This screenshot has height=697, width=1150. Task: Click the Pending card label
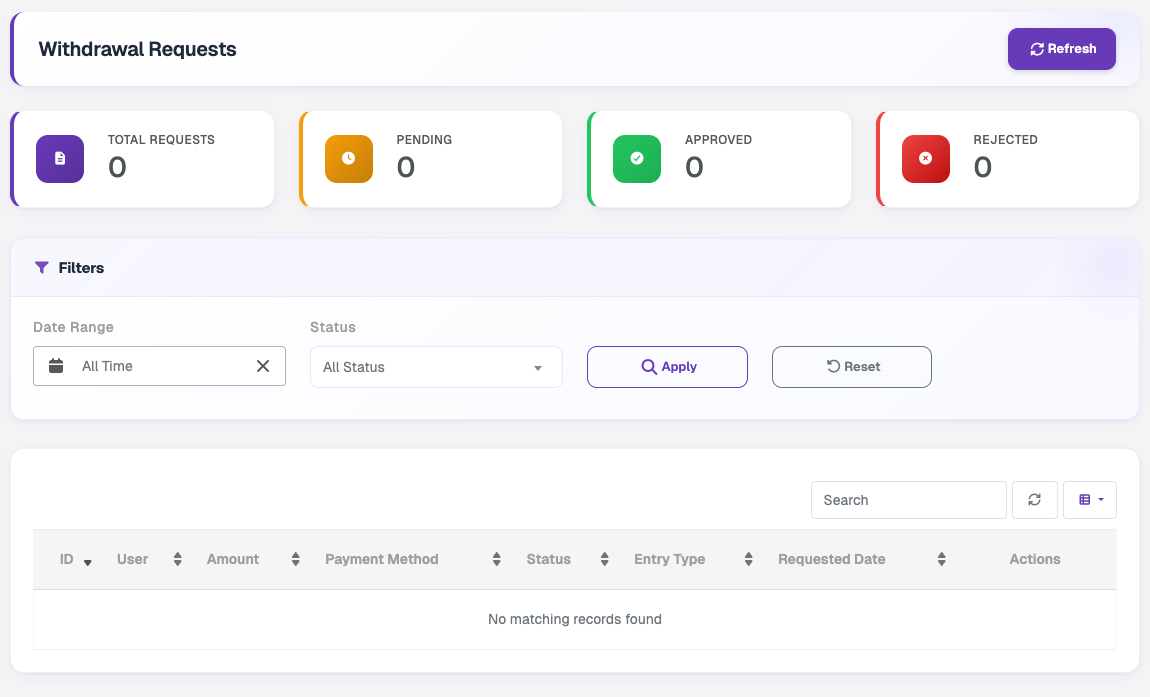(424, 139)
